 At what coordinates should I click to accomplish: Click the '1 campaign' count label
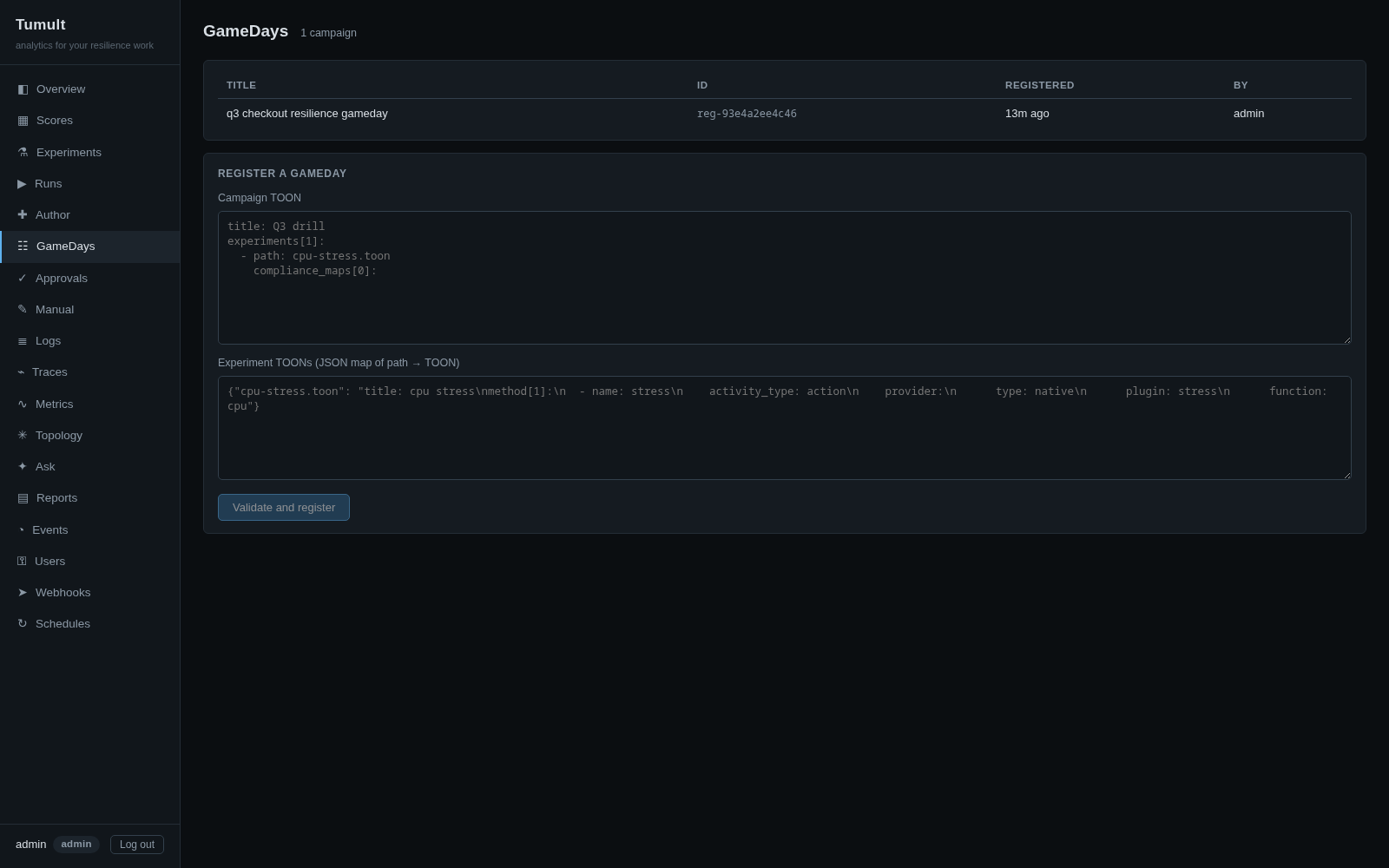[328, 33]
